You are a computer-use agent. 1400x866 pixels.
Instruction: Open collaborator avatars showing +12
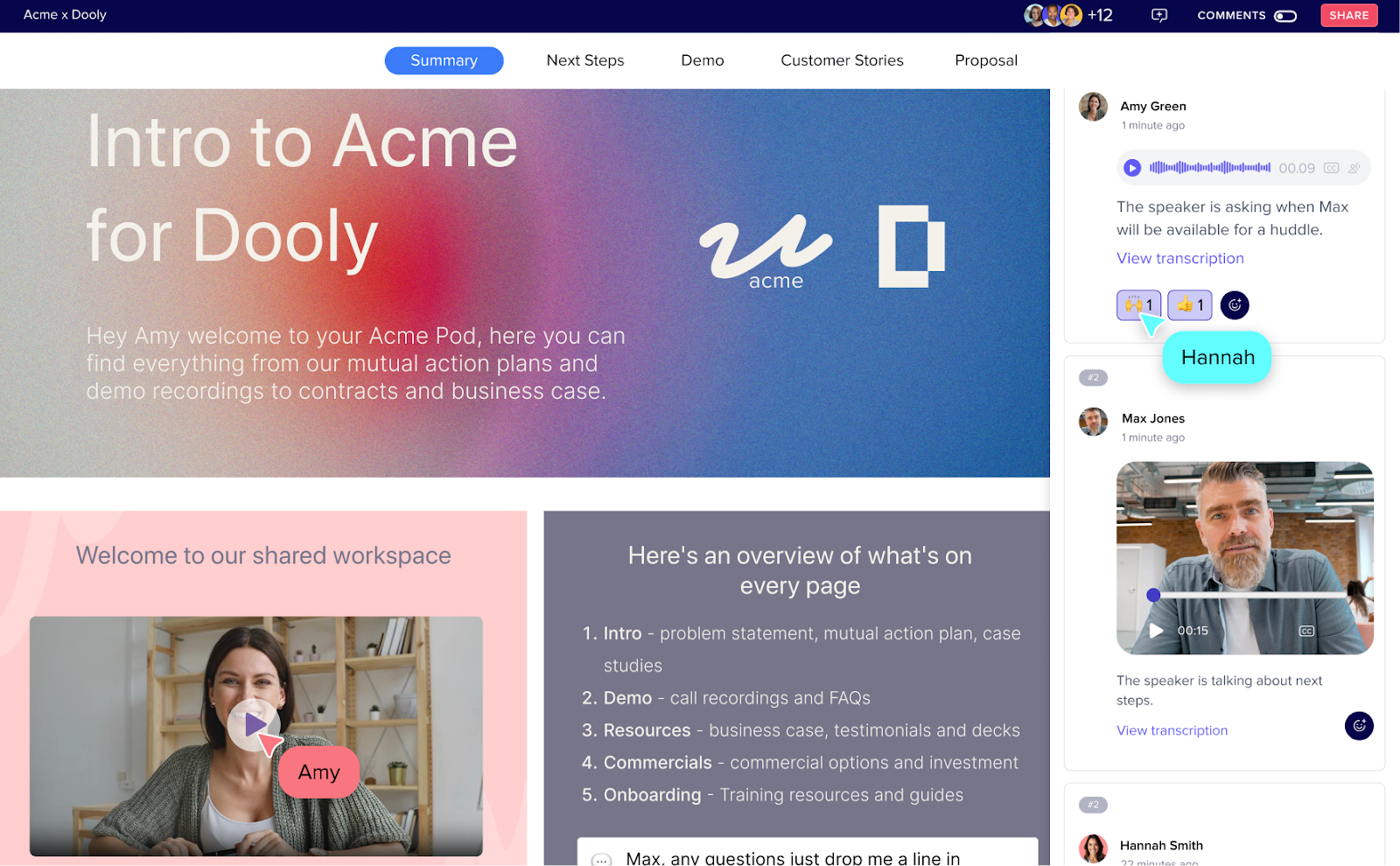(1068, 16)
